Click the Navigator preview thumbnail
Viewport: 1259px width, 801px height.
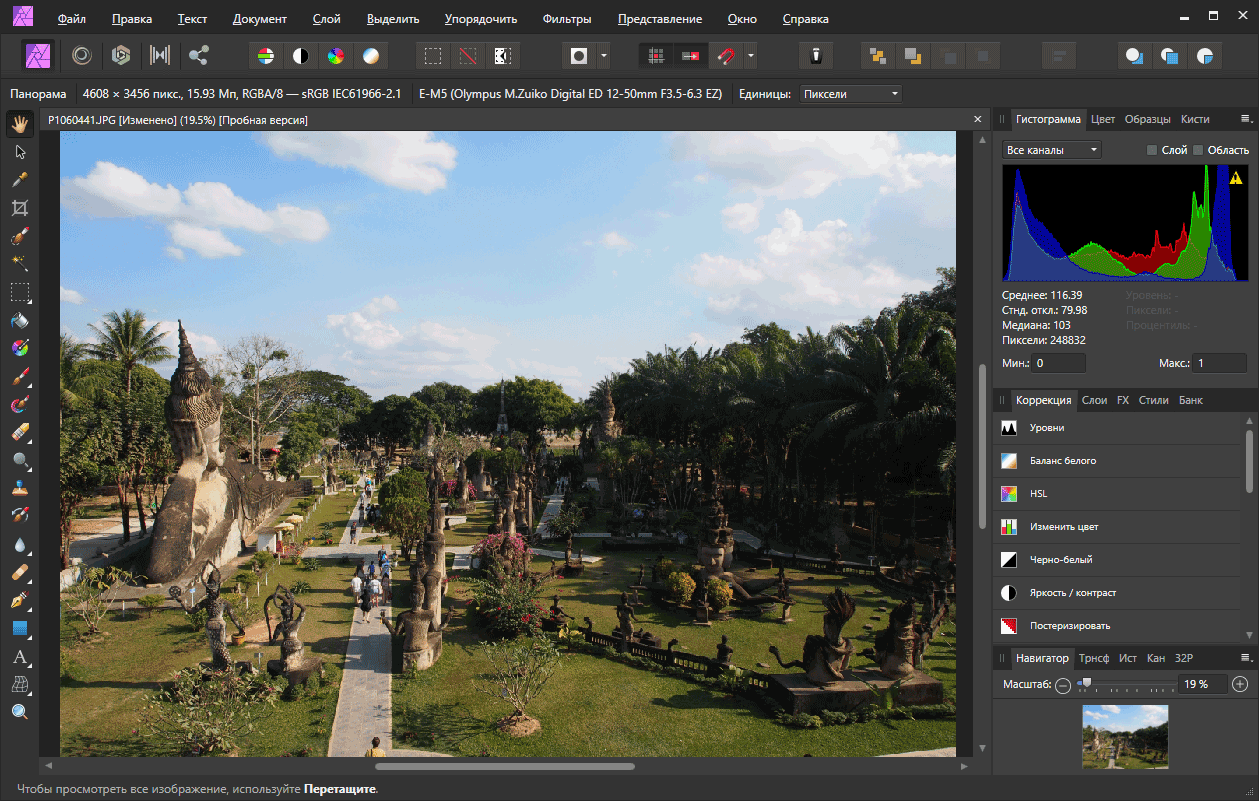pos(1125,737)
